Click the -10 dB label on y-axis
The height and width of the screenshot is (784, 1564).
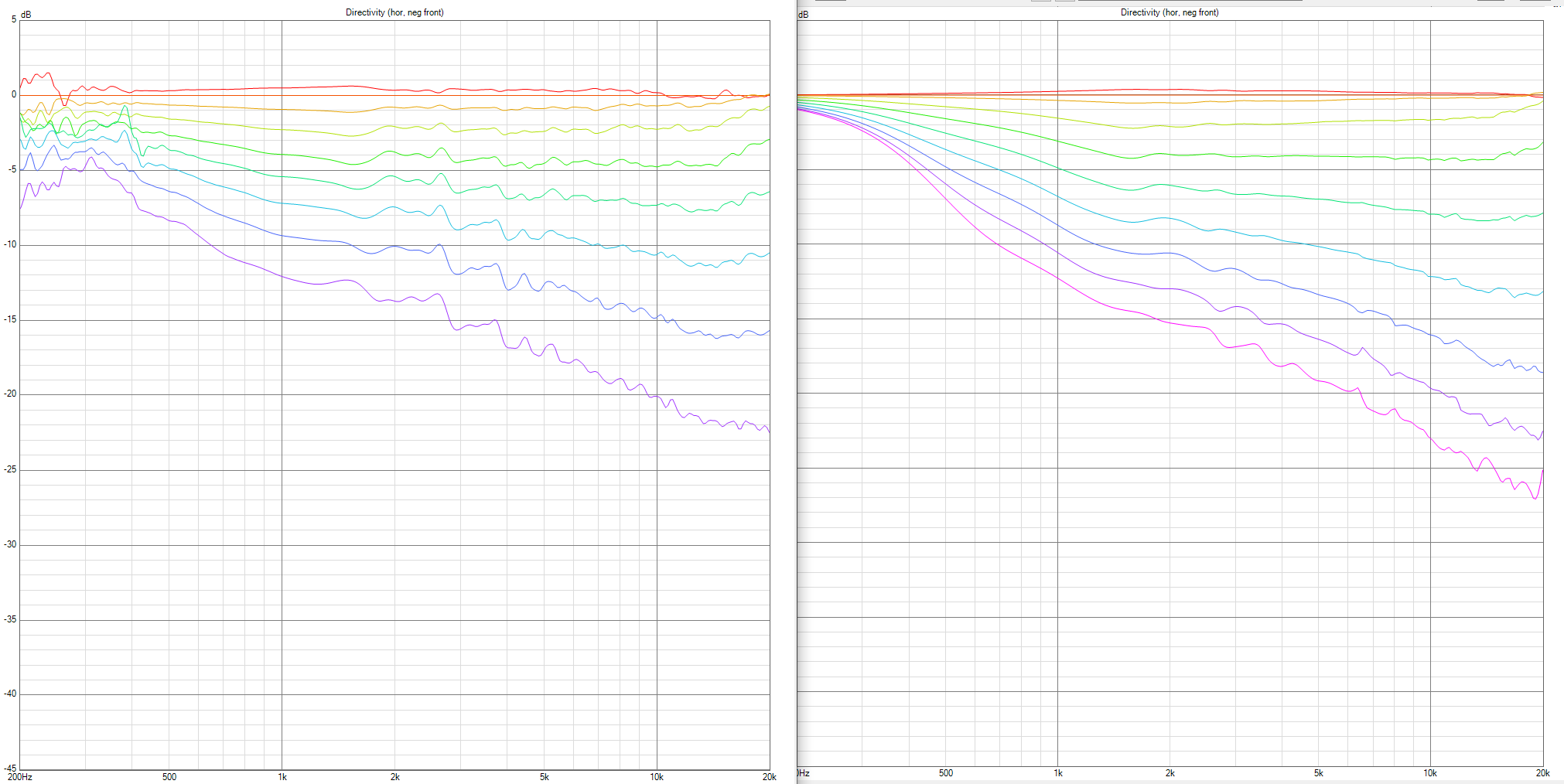point(10,244)
